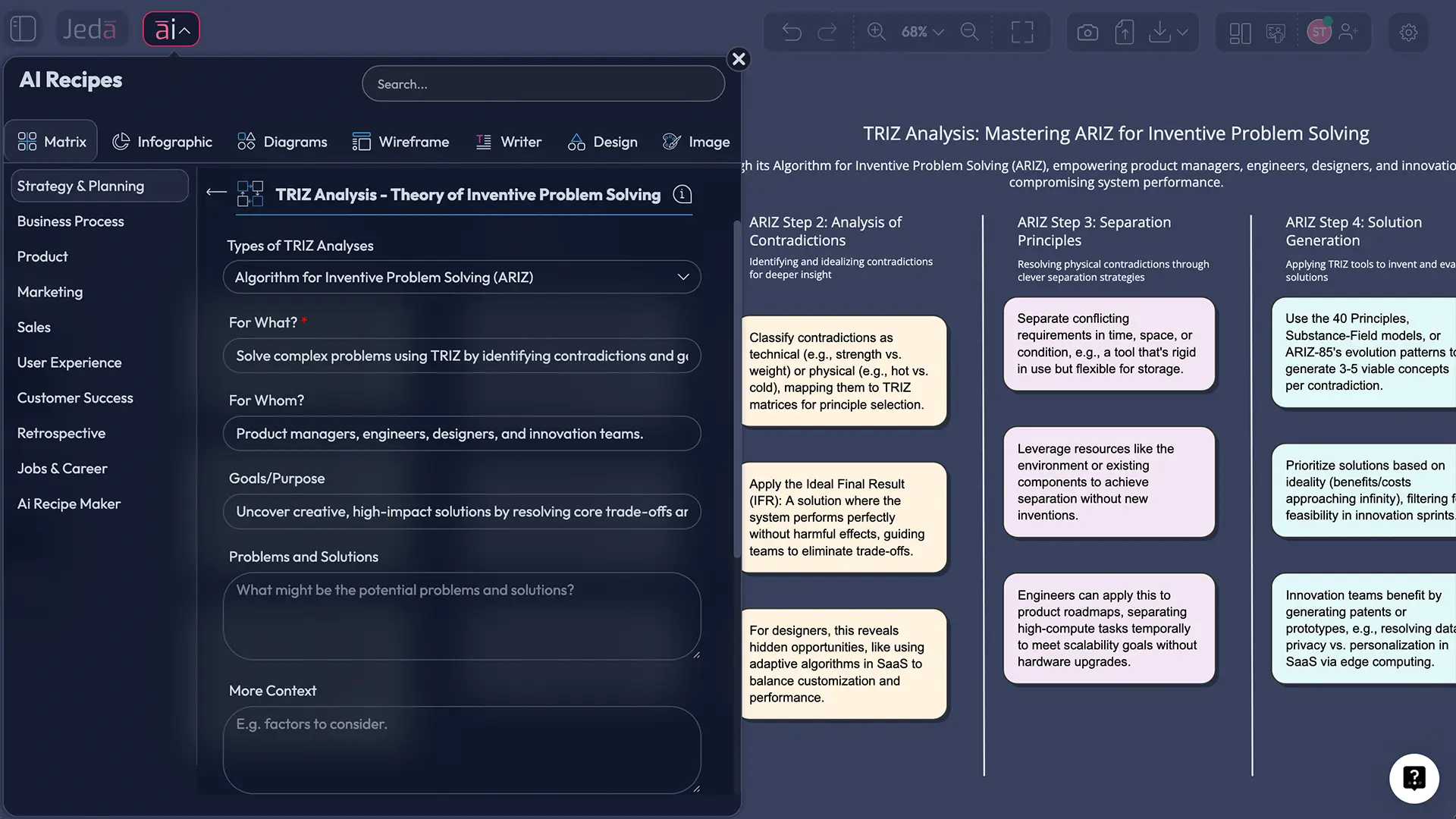Click the fit-to-screen frame icon
This screenshot has width=1456, height=819.
coord(1021,32)
